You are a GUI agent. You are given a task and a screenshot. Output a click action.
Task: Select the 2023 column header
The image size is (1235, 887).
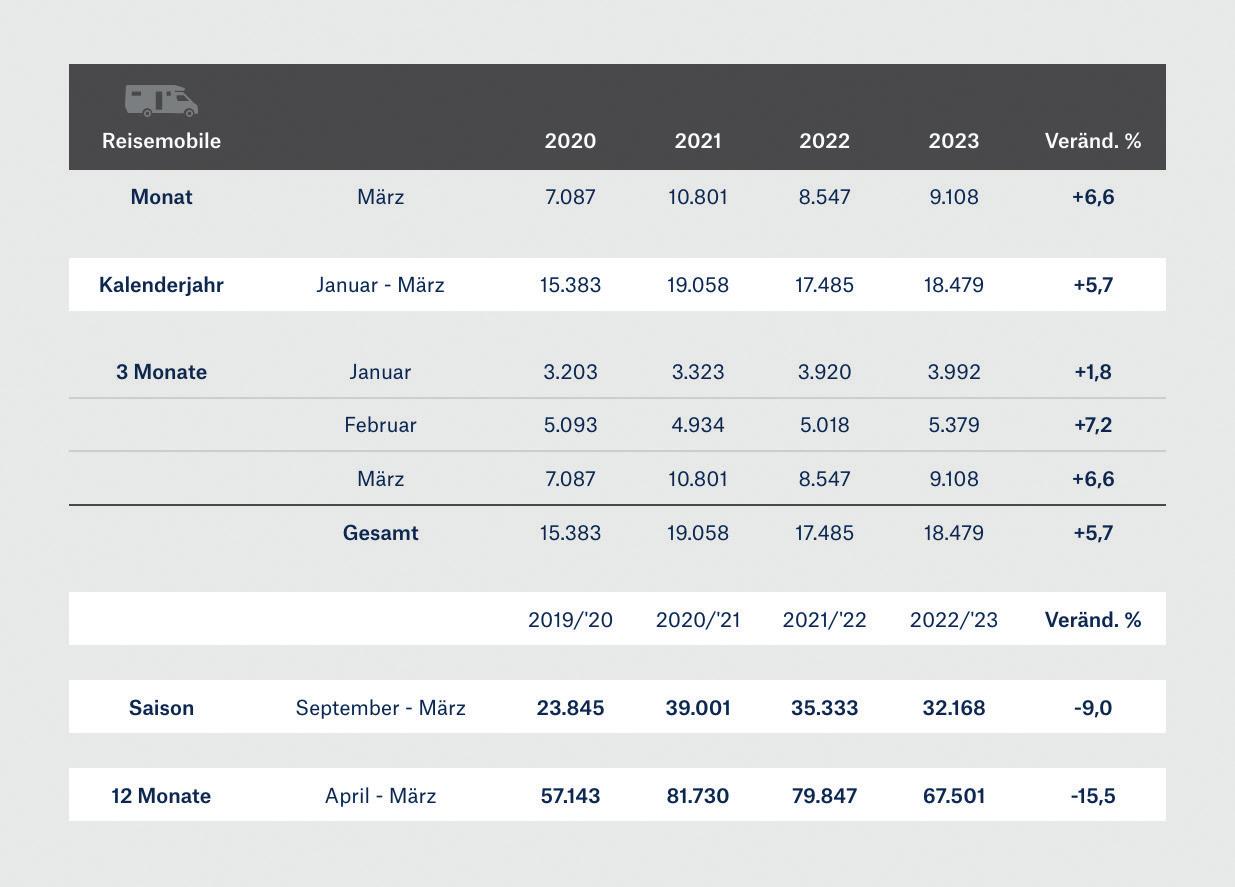[x=953, y=141]
